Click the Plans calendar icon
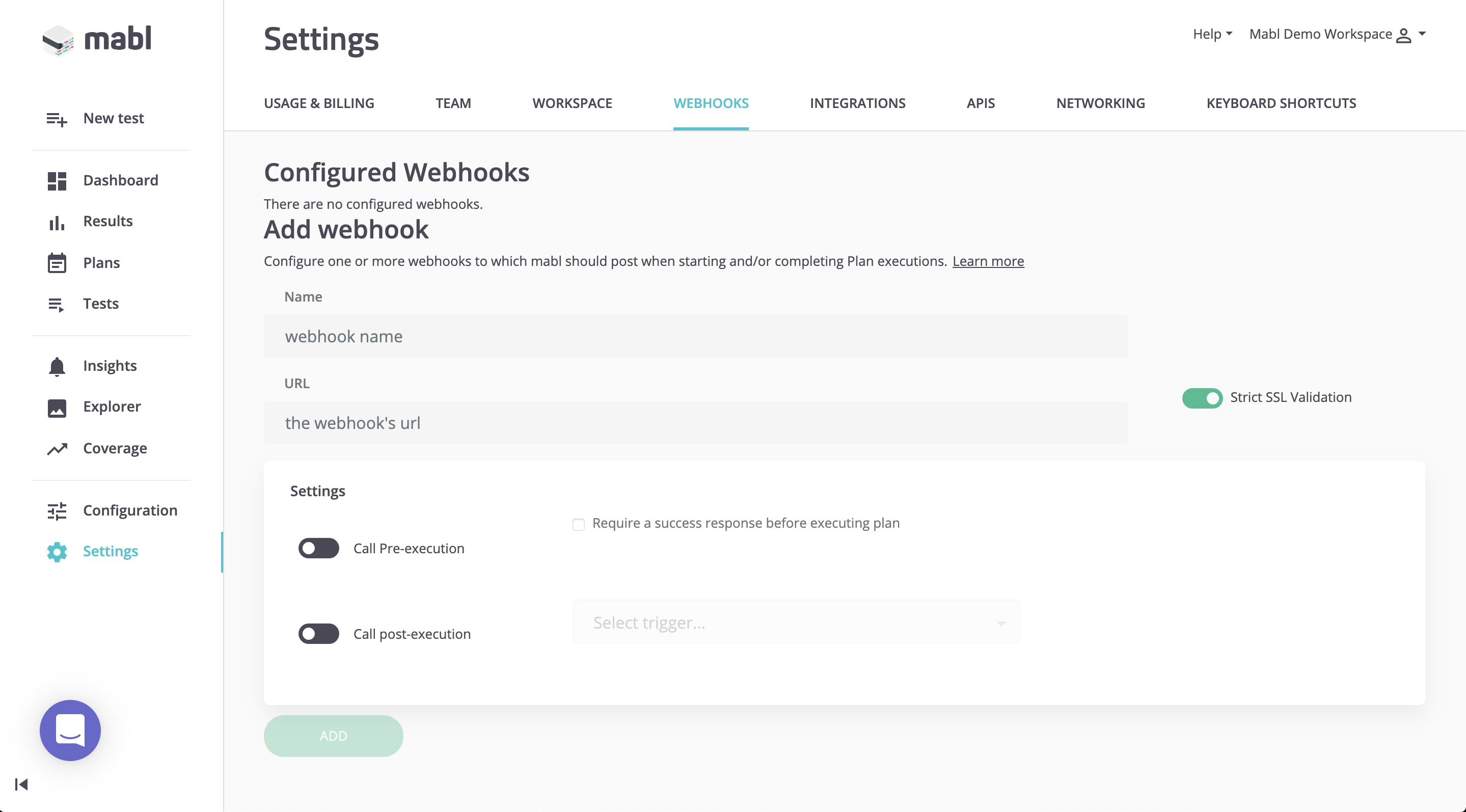1466x812 pixels. [x=57, y=263]
